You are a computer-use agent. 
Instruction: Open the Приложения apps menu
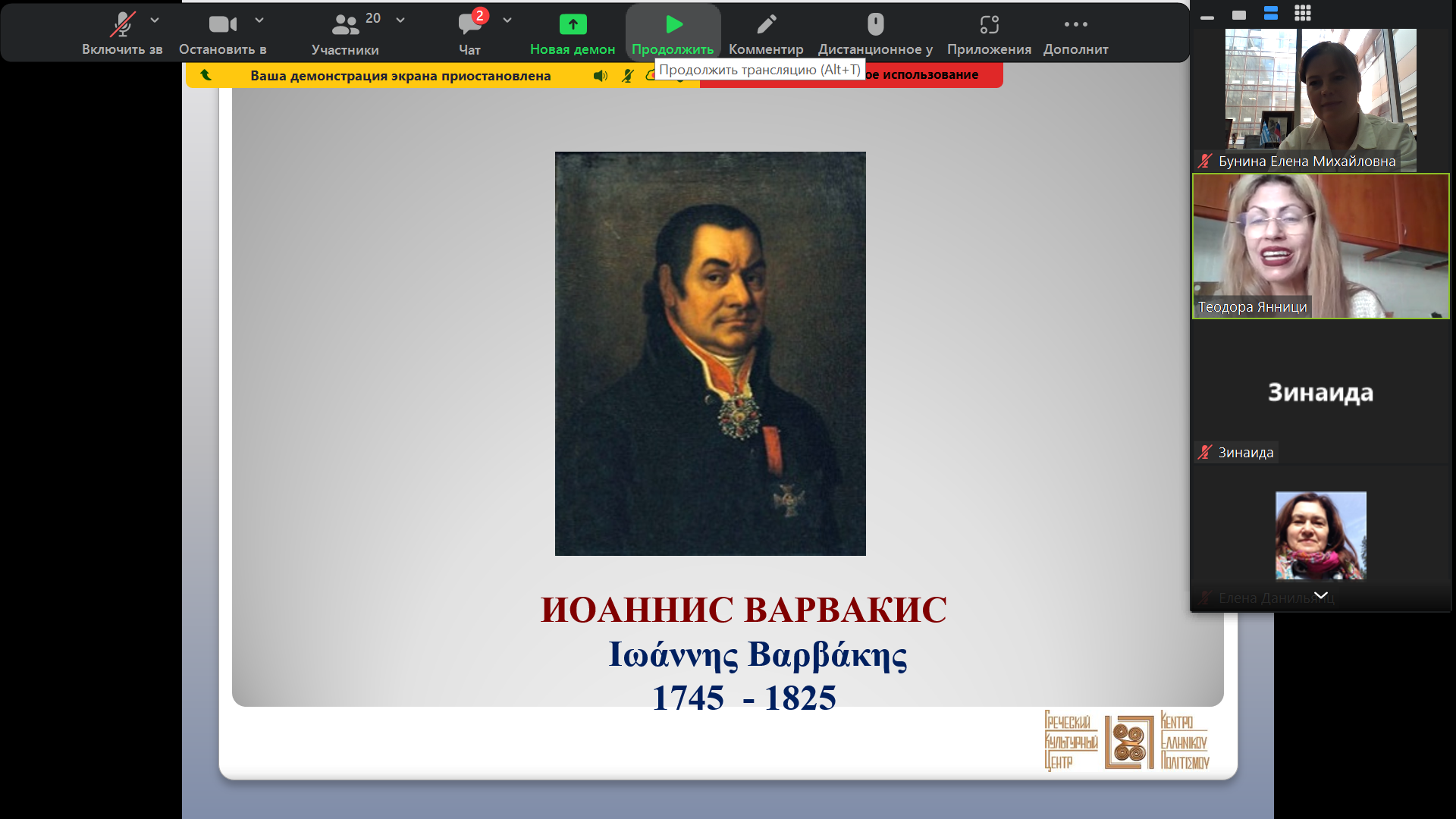coord(989,33)
